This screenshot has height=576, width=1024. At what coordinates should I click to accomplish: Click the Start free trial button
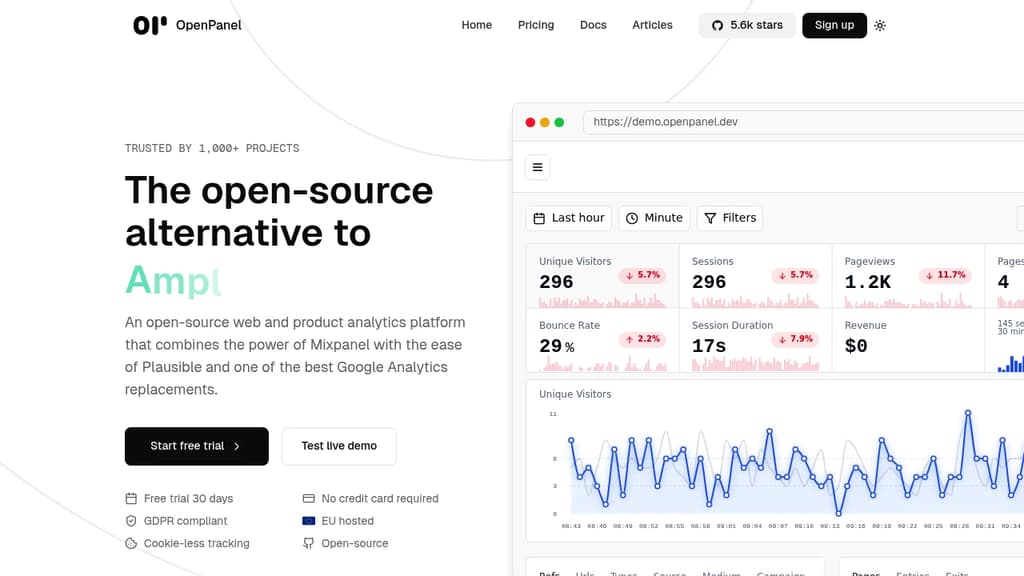pyautogui.click(x=196, y=446)
